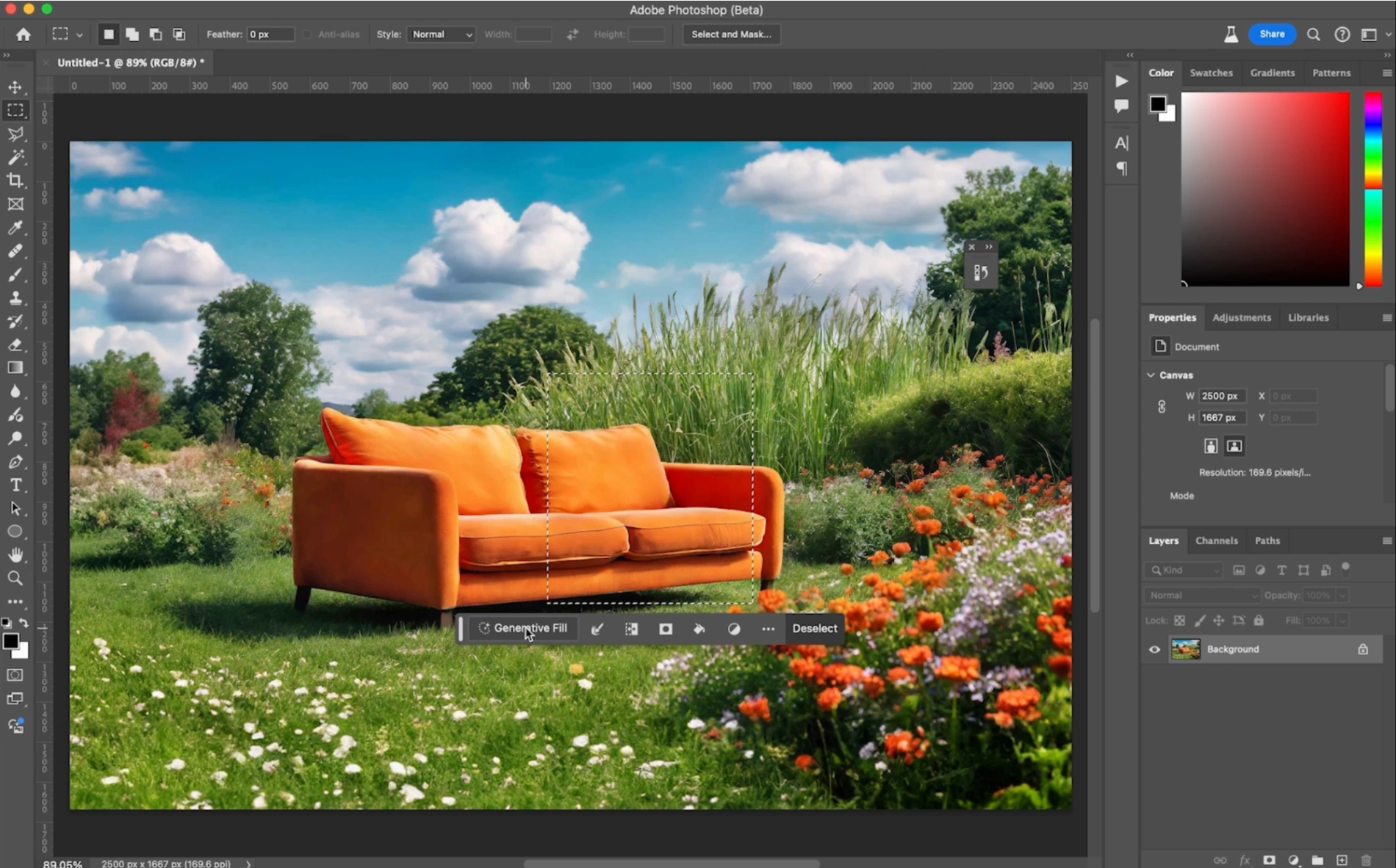The image size is (1396, 868).
Task: Pick the Clone Stamp tool
Action: (x=15, y=298)
